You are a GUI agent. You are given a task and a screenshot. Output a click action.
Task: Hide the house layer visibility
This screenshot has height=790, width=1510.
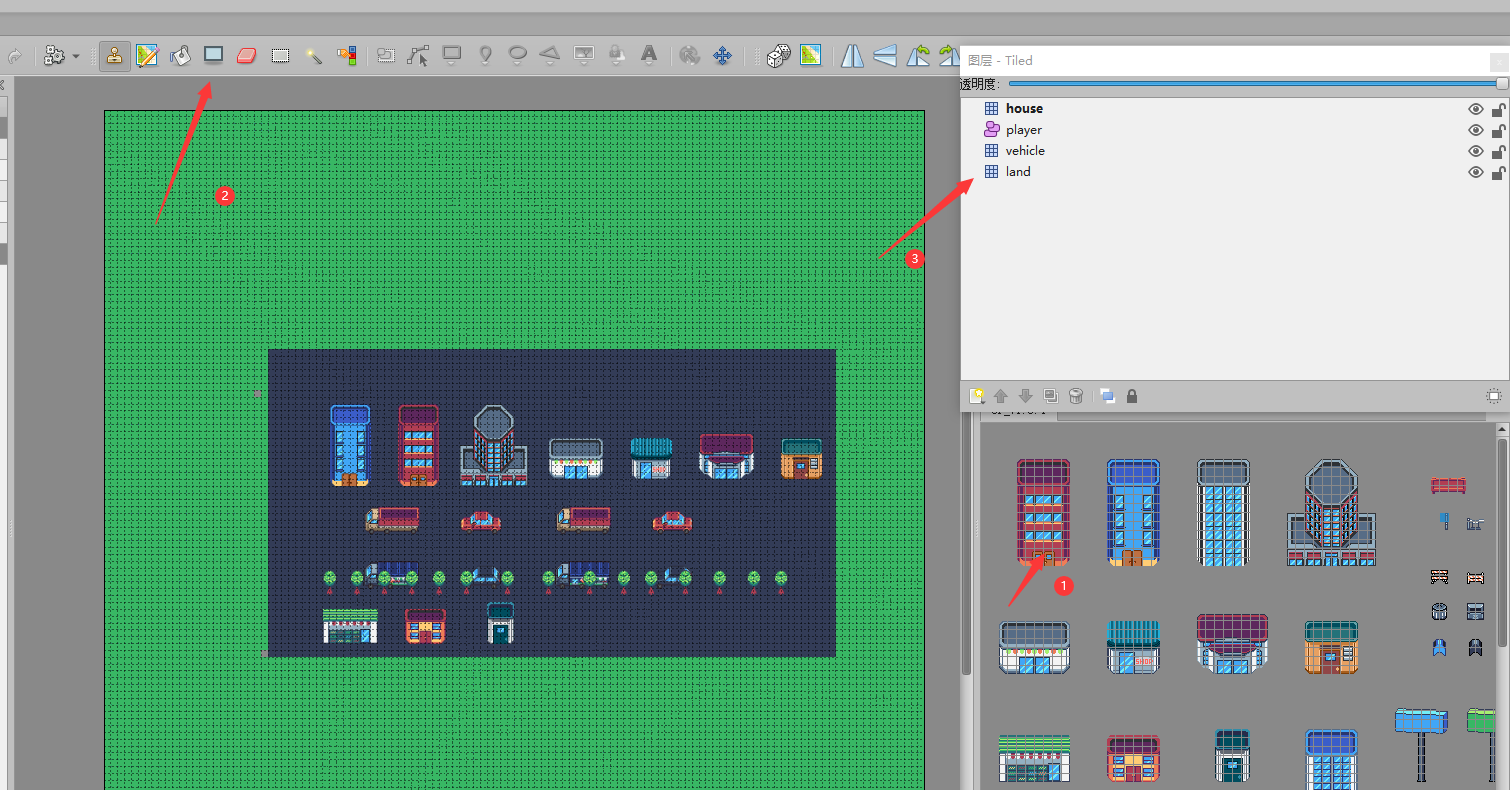pos(1476,108)
